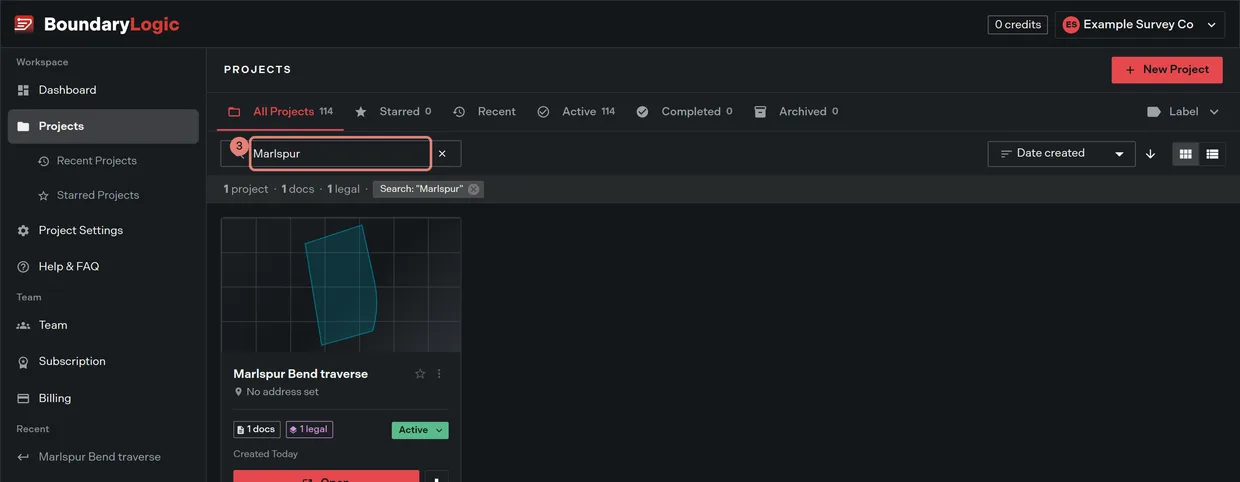This screenshot has width=1240, height=482.
Task: Click the Recent tab clock icon
Action: pos(459,112)
